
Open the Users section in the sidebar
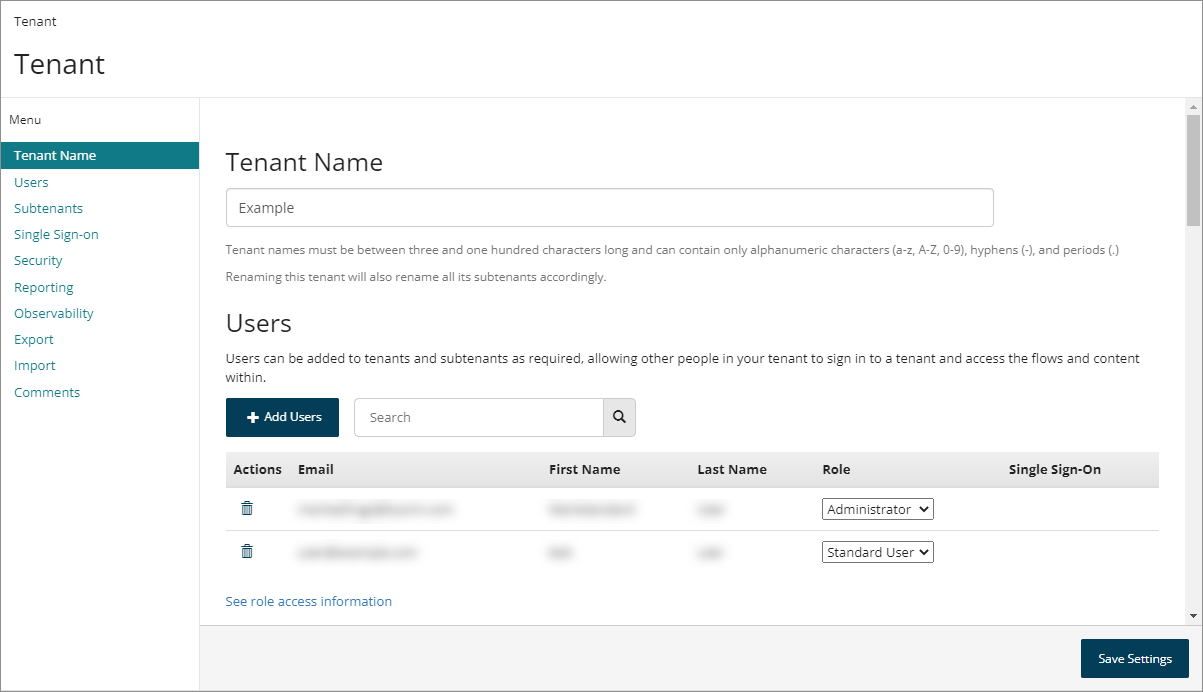coord(31,181)
